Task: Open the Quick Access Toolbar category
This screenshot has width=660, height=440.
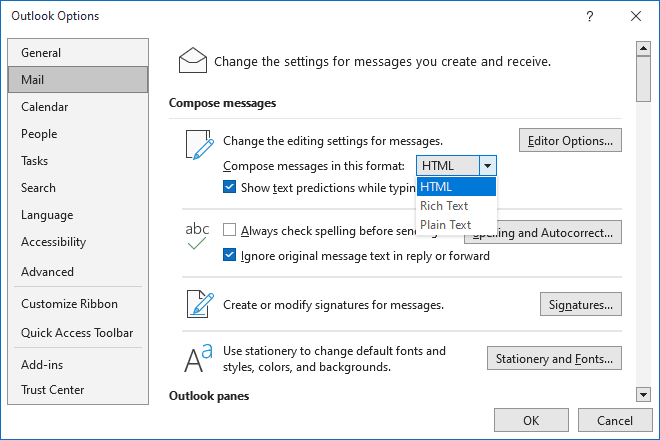Action: point(78,333)
